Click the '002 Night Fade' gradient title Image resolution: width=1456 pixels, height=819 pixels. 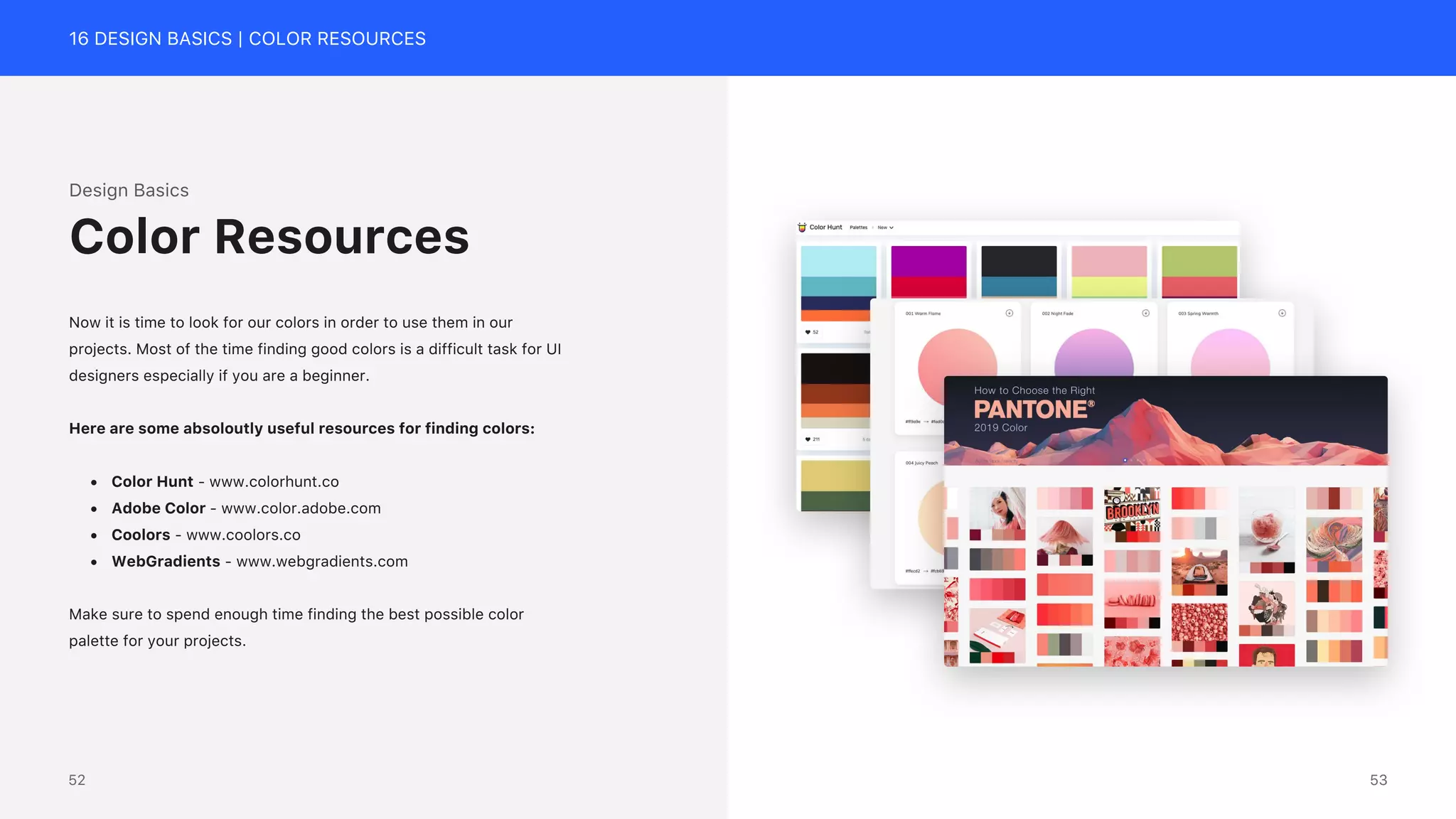pos(1058,314)
